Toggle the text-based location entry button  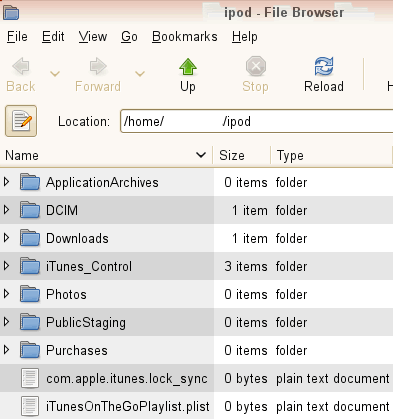coord(21,121)
